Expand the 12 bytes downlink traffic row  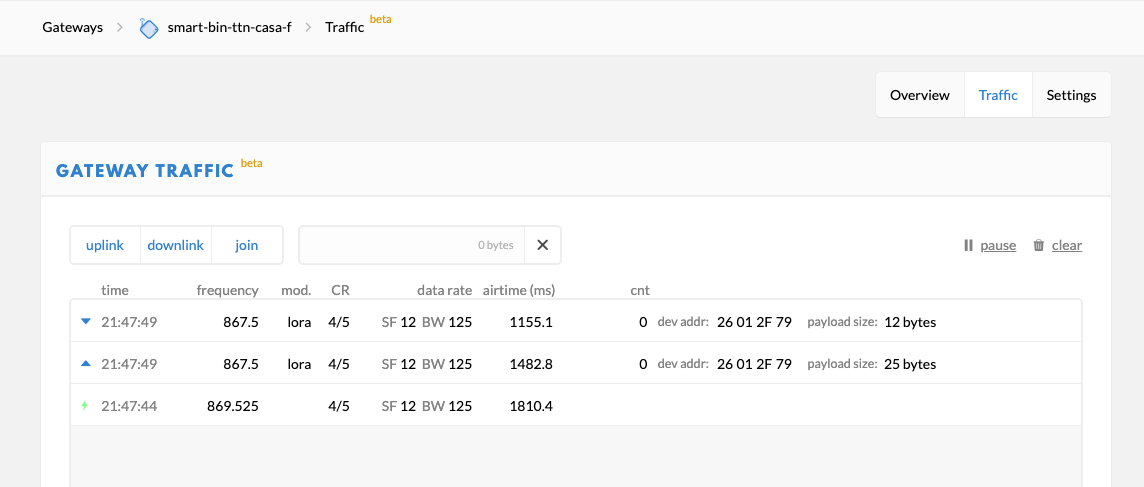pos(575,322)
